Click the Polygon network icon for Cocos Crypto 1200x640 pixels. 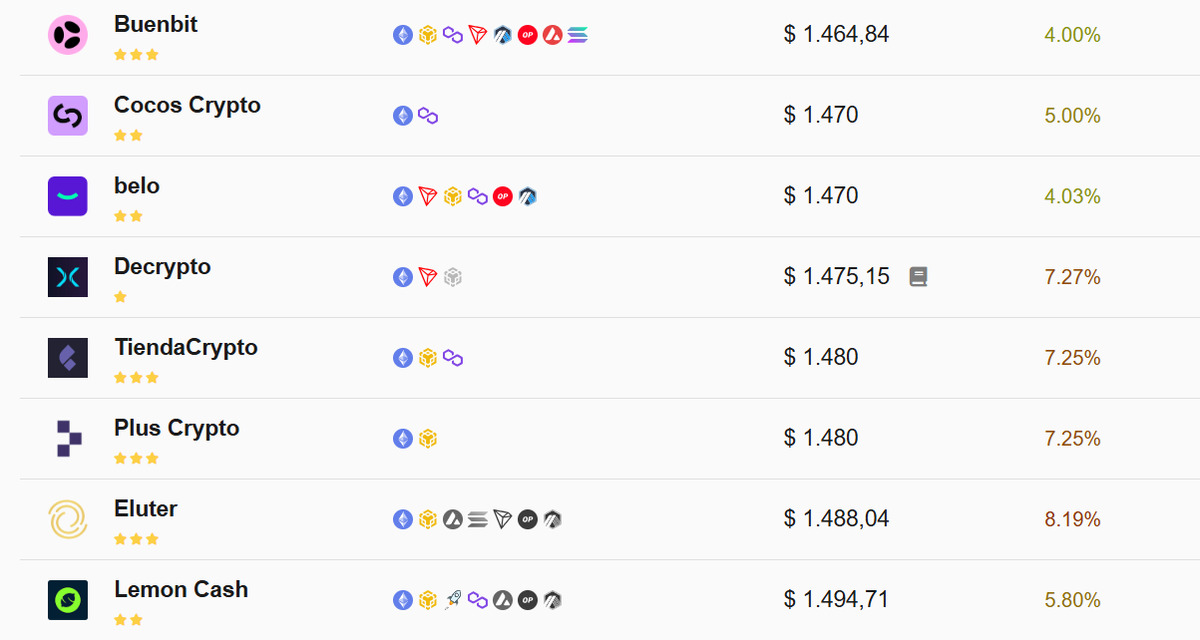click(x=428, y=116)
